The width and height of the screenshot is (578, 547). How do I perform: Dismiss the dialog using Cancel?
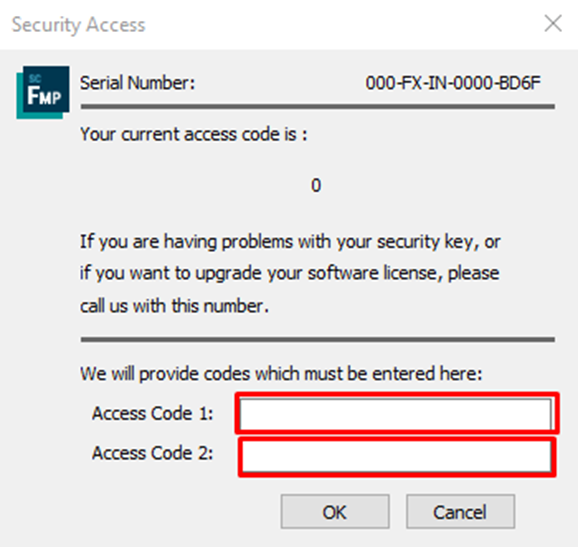coord(460,512)
